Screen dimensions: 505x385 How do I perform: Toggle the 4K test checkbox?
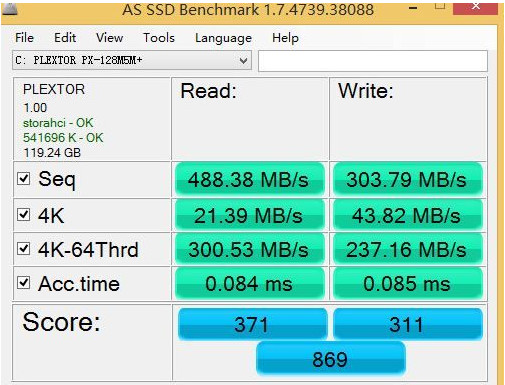tap(24, 214)
